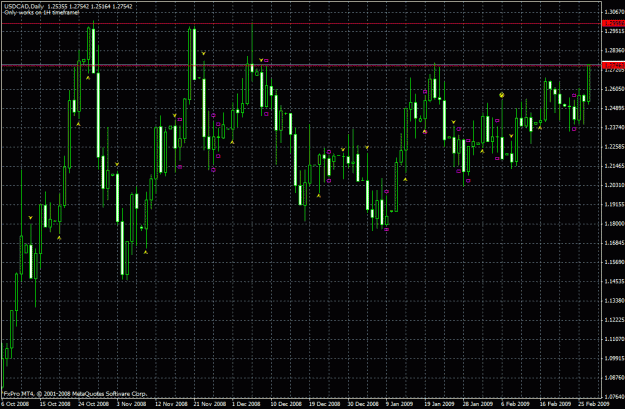Click the 16 Feb 2009 date label

tap(555, 404)
